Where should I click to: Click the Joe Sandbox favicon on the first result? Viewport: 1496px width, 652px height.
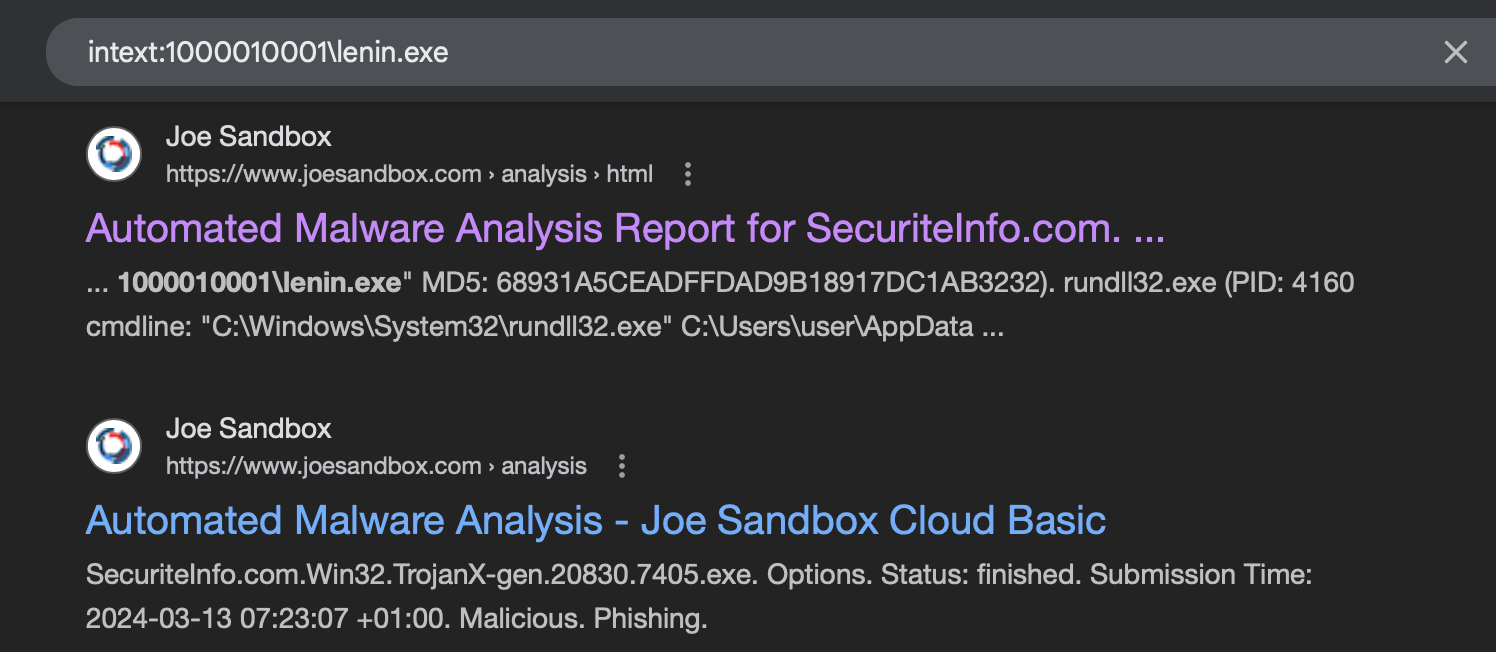[114, 154]
